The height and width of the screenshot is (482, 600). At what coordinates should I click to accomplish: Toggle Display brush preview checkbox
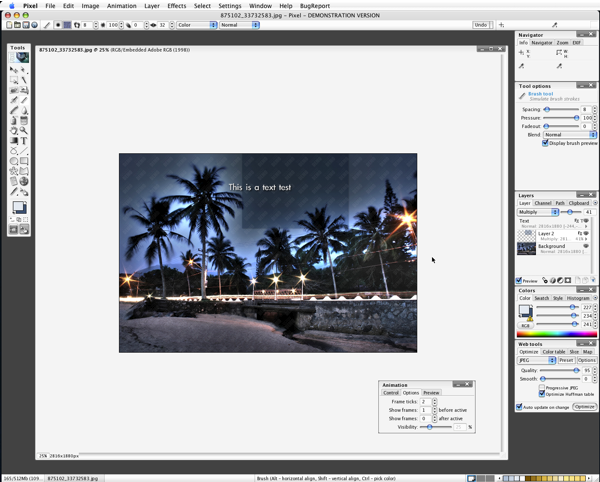[545, 143]
